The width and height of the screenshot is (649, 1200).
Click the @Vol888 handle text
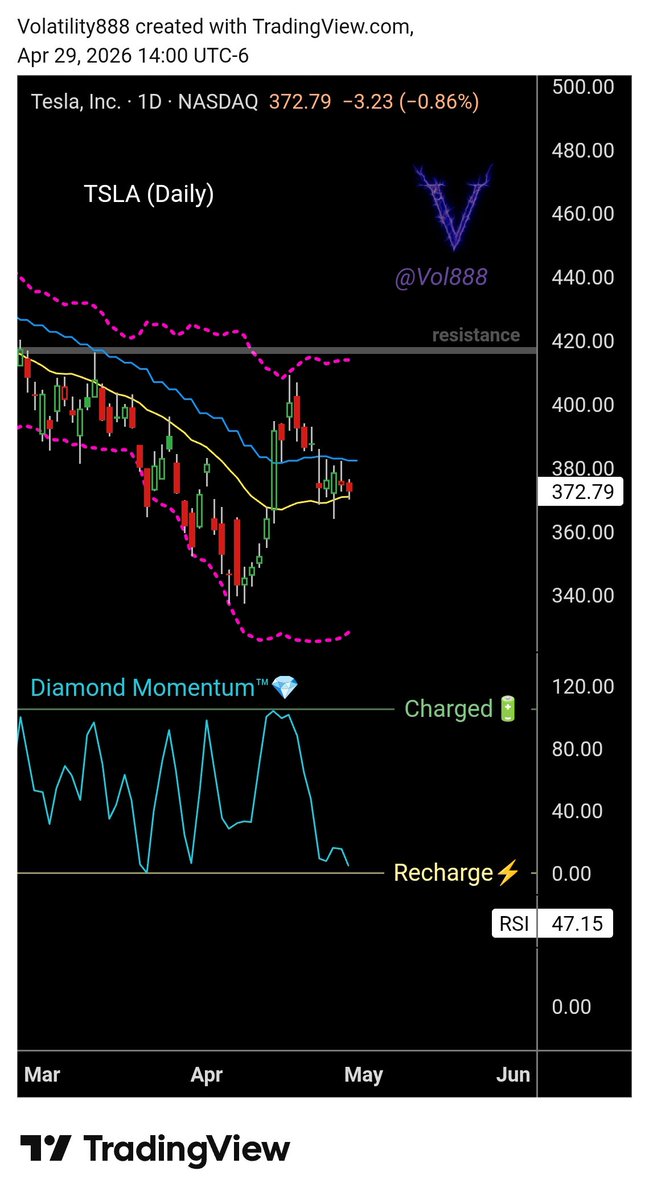coord(441,278)
